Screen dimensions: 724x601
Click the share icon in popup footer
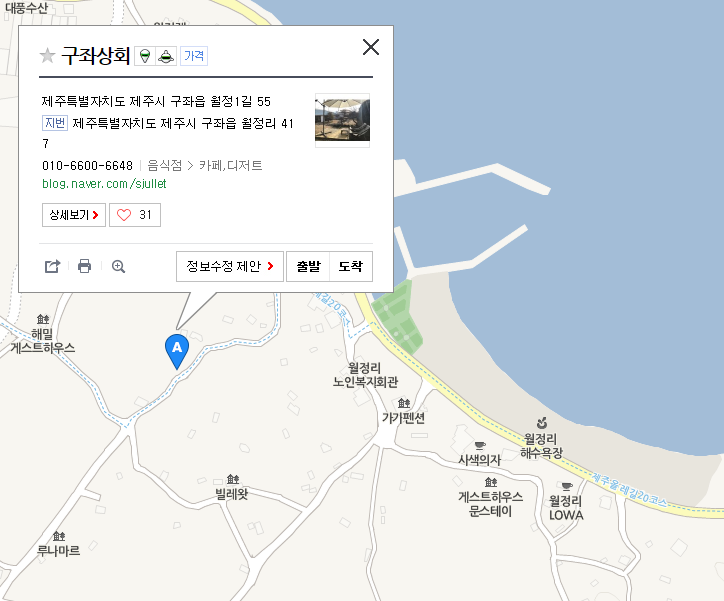pyautogui.click(x=52, y=266)
